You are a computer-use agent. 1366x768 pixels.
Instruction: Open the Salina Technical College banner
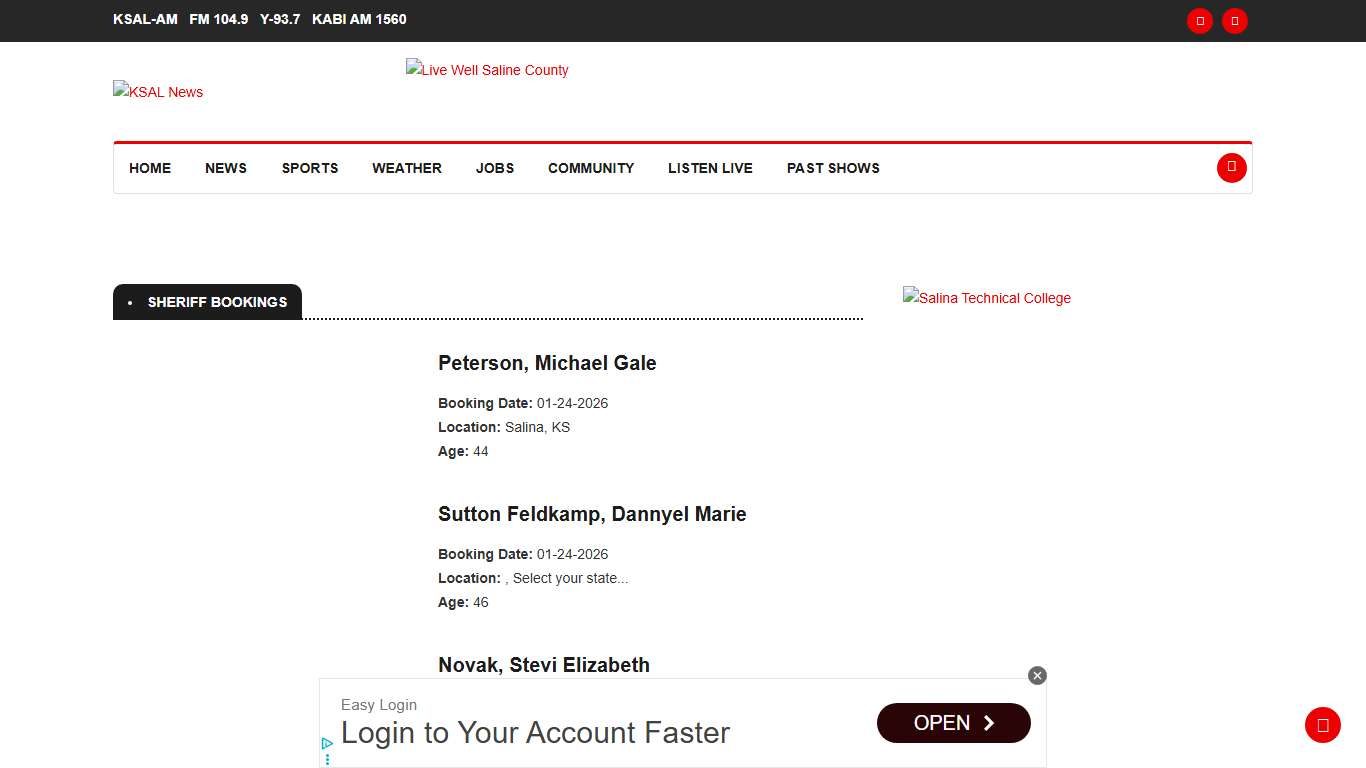pos(986,298)
